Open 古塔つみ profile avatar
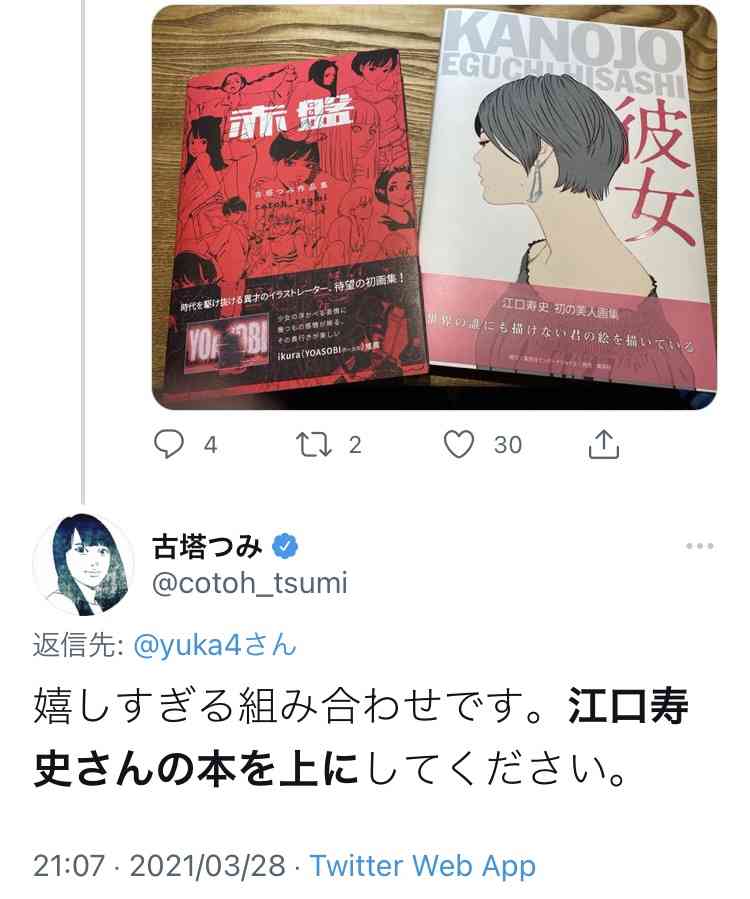Image resolution: width=750 pixels, height=899 pixels. pos(84,565)
